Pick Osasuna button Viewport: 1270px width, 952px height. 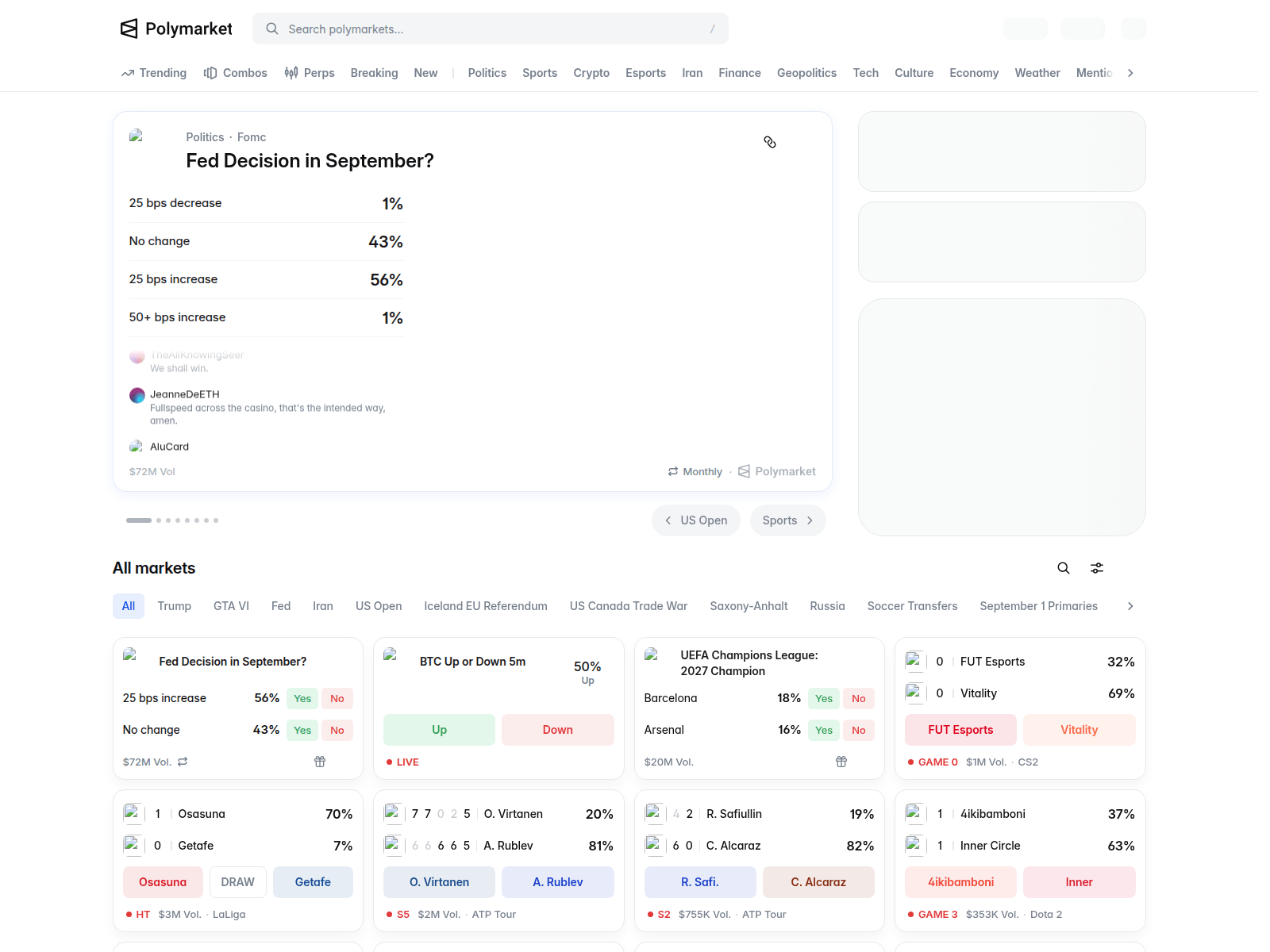point(163,882)
